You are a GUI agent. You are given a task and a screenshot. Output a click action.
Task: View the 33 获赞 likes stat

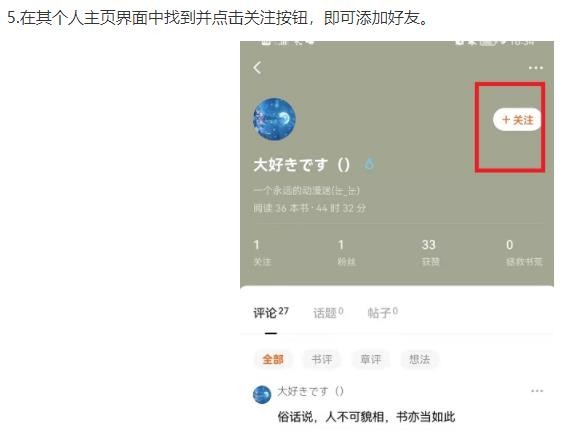[430, 253]
